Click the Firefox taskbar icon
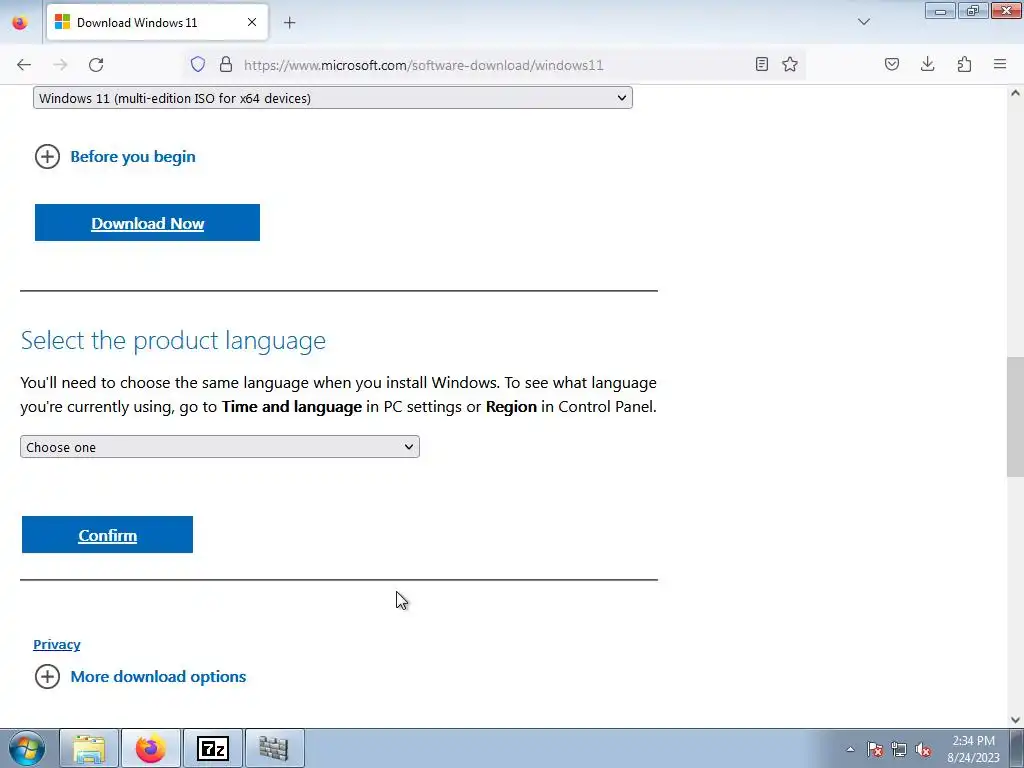 click(151, 749)
